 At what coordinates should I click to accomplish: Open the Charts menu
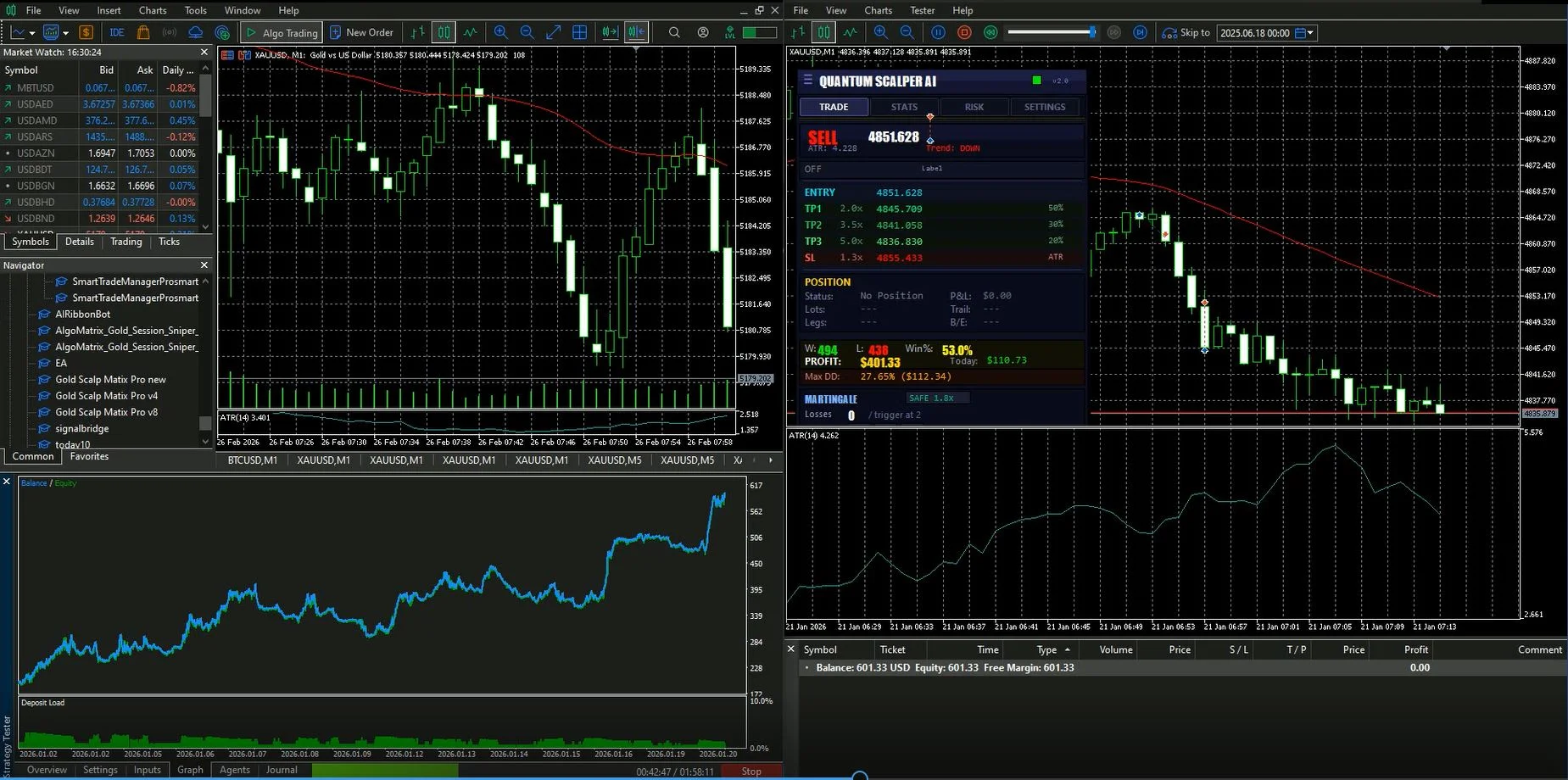click(152, 10)
